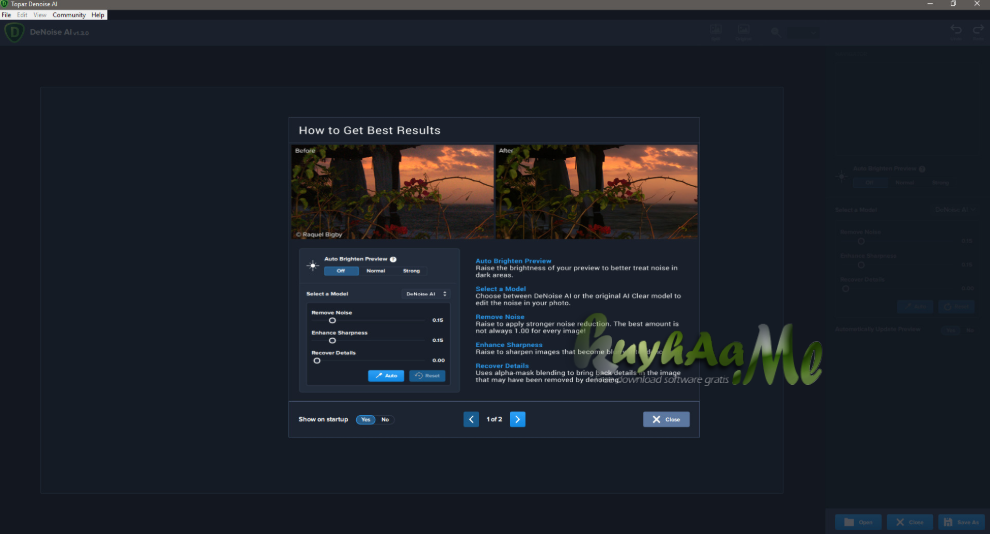Click blue Select a Model heading text
This screenshot has height=534, width=990.
(x=501, y=289)
